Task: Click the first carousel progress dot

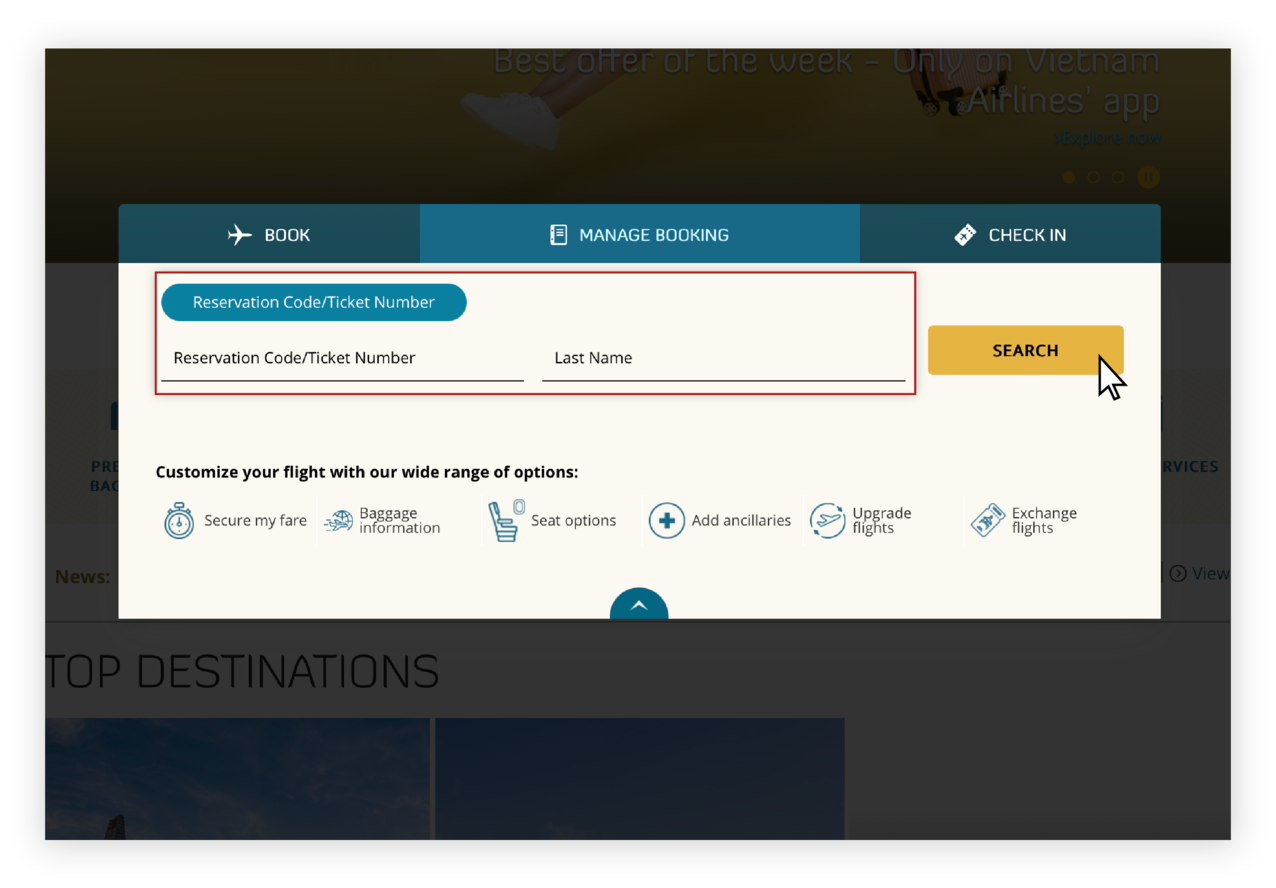Action: (1068, 177)
